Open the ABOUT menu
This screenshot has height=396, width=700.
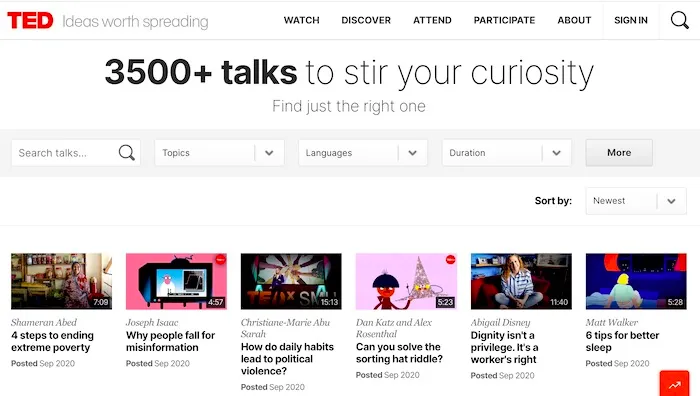tap(574, 20)
